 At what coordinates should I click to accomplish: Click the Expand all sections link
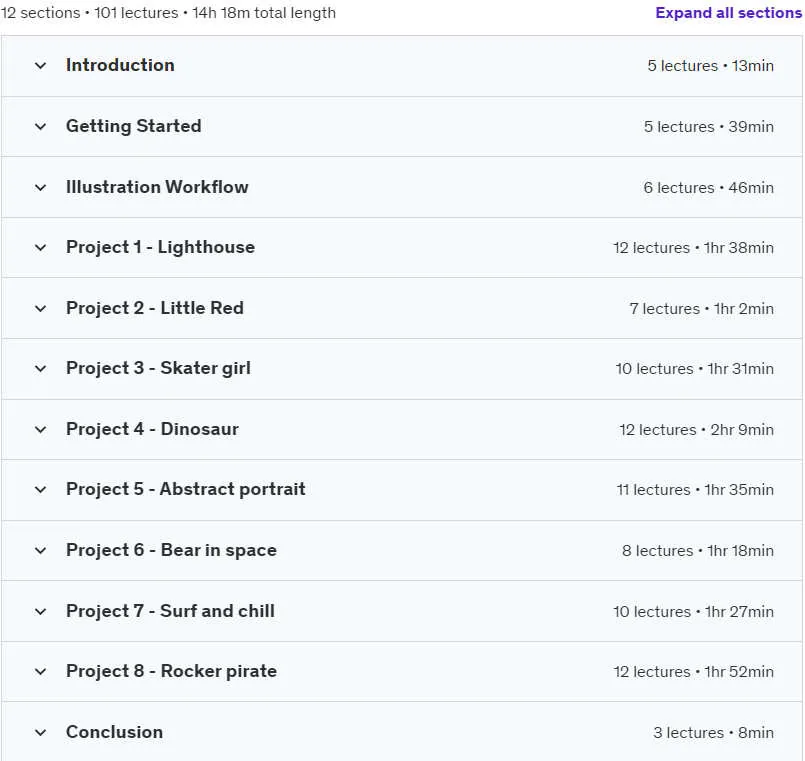[729, 13]
